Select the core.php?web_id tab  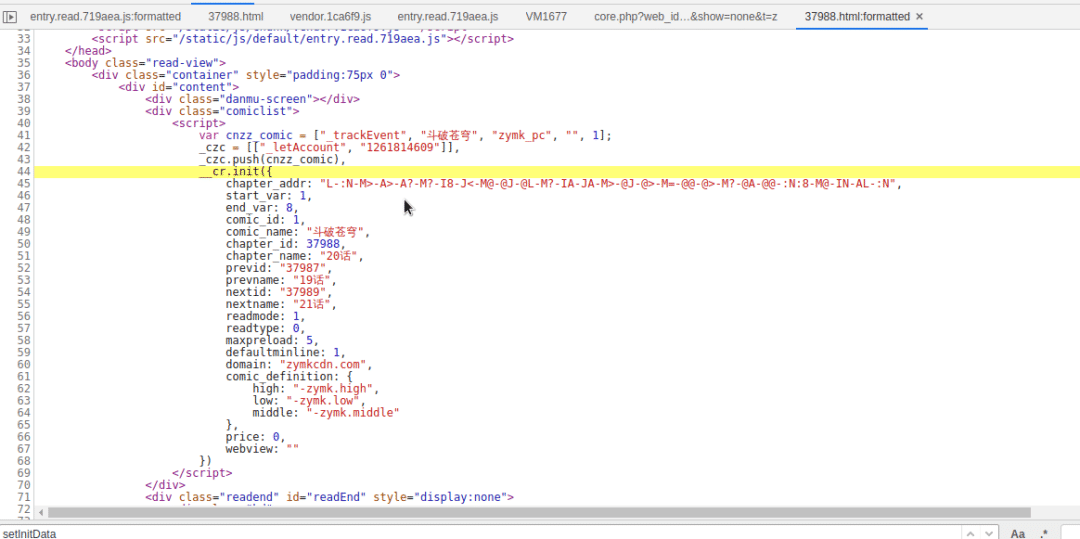coord(685,17)
